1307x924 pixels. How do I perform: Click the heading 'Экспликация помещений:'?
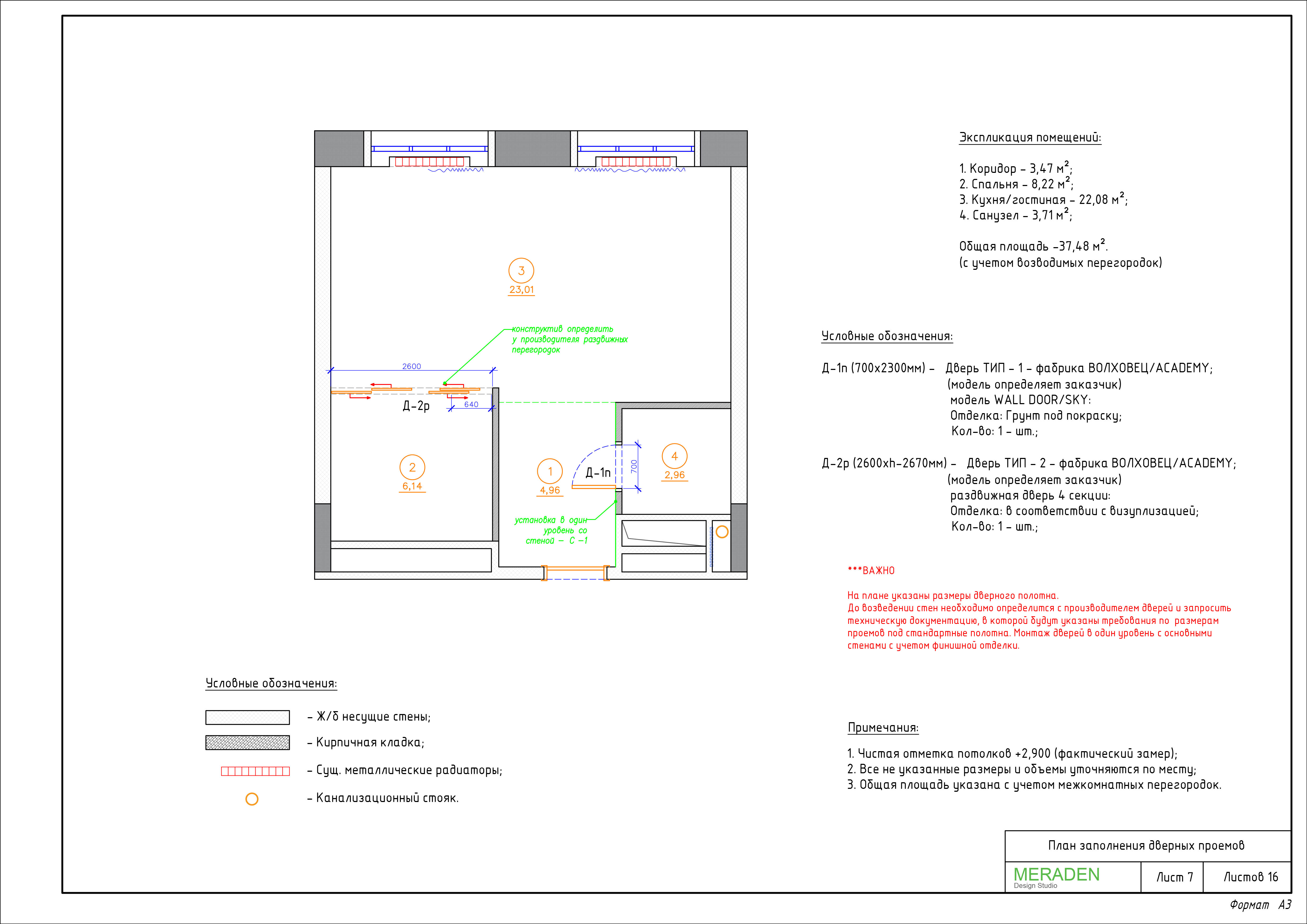1030,137
